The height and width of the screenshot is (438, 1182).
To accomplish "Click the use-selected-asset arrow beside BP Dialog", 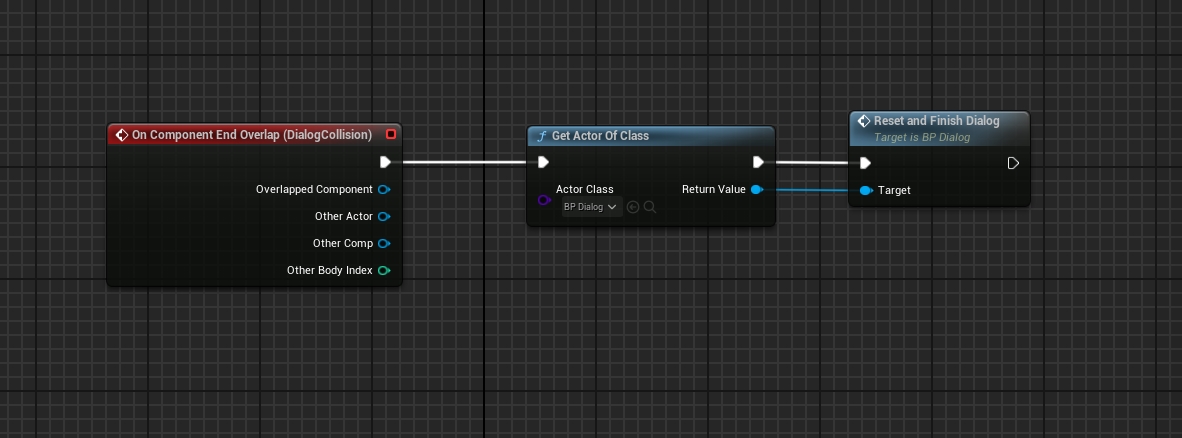I will point(633,207).
